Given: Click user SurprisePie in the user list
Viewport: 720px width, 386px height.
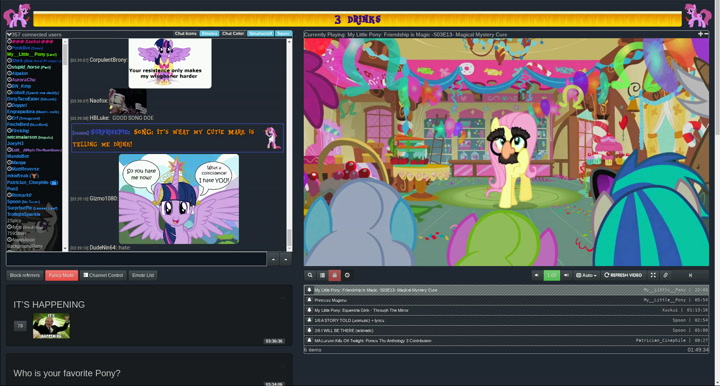Looking at the screenshot, I should click(32, 208).
